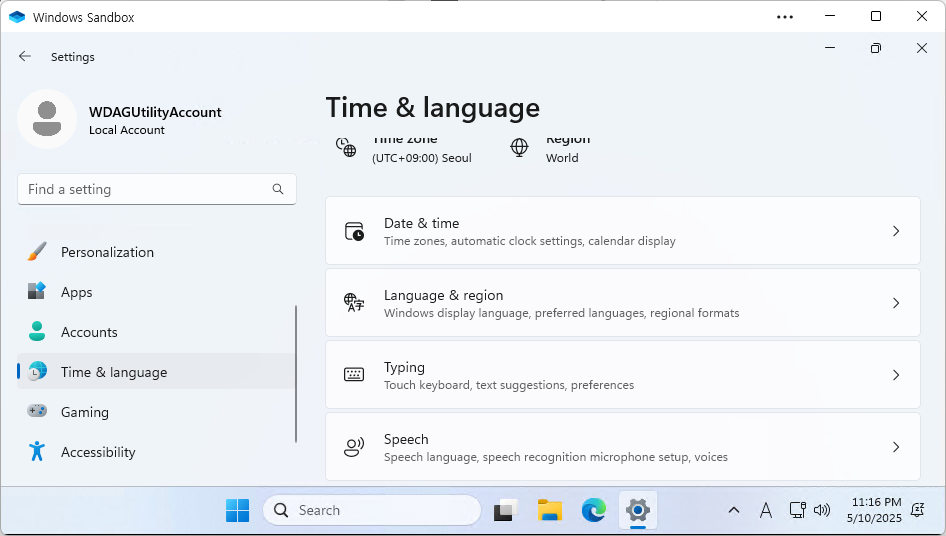Click the Time zone clock-globe icon
The width and height of the screenshot is (946, 536).
tap(346, 147)
